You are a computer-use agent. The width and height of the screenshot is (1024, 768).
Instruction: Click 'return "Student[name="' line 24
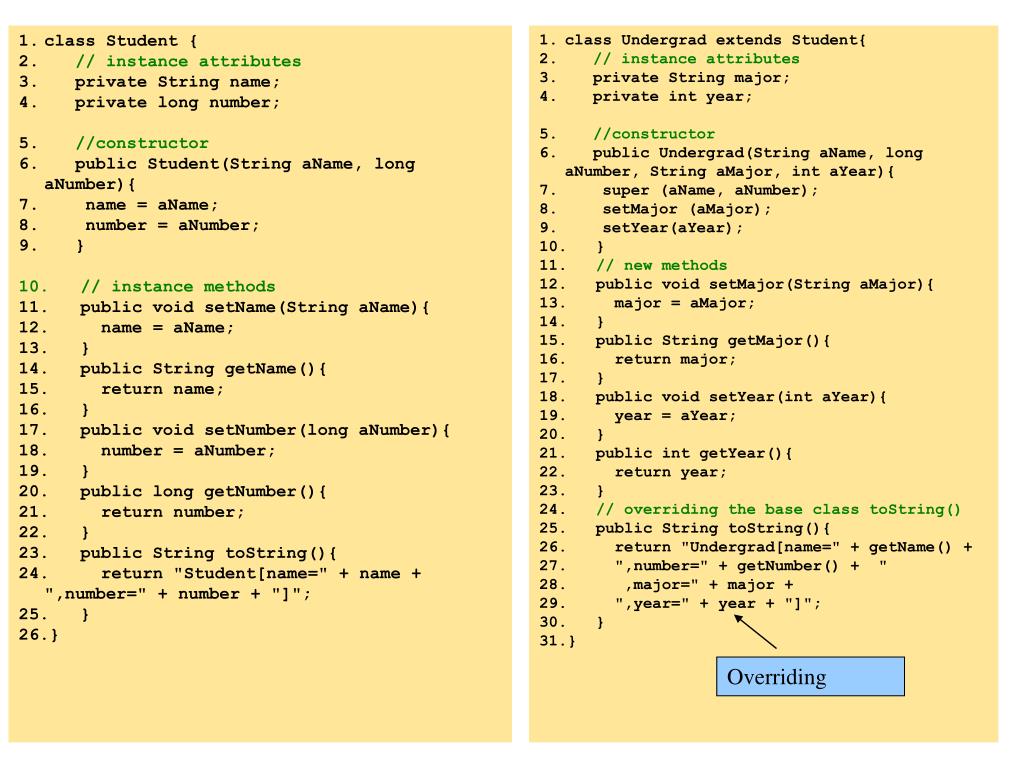pyautogui.click(x=261, y=573)
